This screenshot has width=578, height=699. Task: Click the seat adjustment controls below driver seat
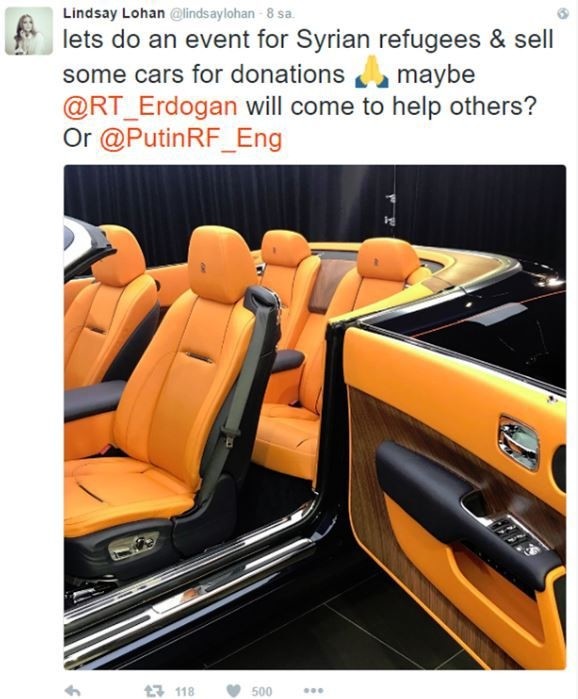pos(133,545)
